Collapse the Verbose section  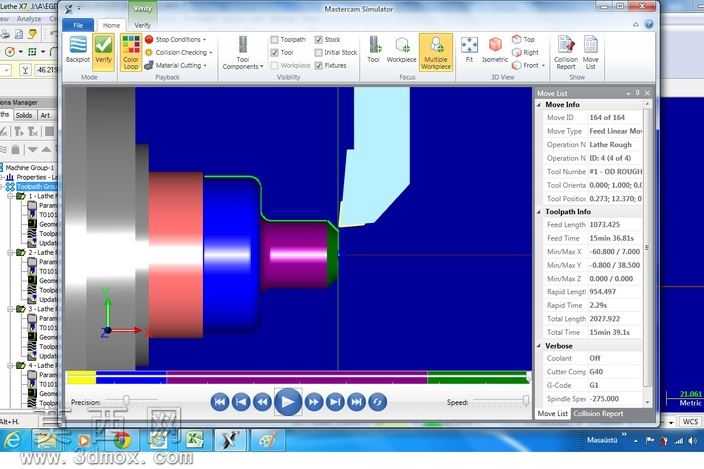click(x=539, y=346)
